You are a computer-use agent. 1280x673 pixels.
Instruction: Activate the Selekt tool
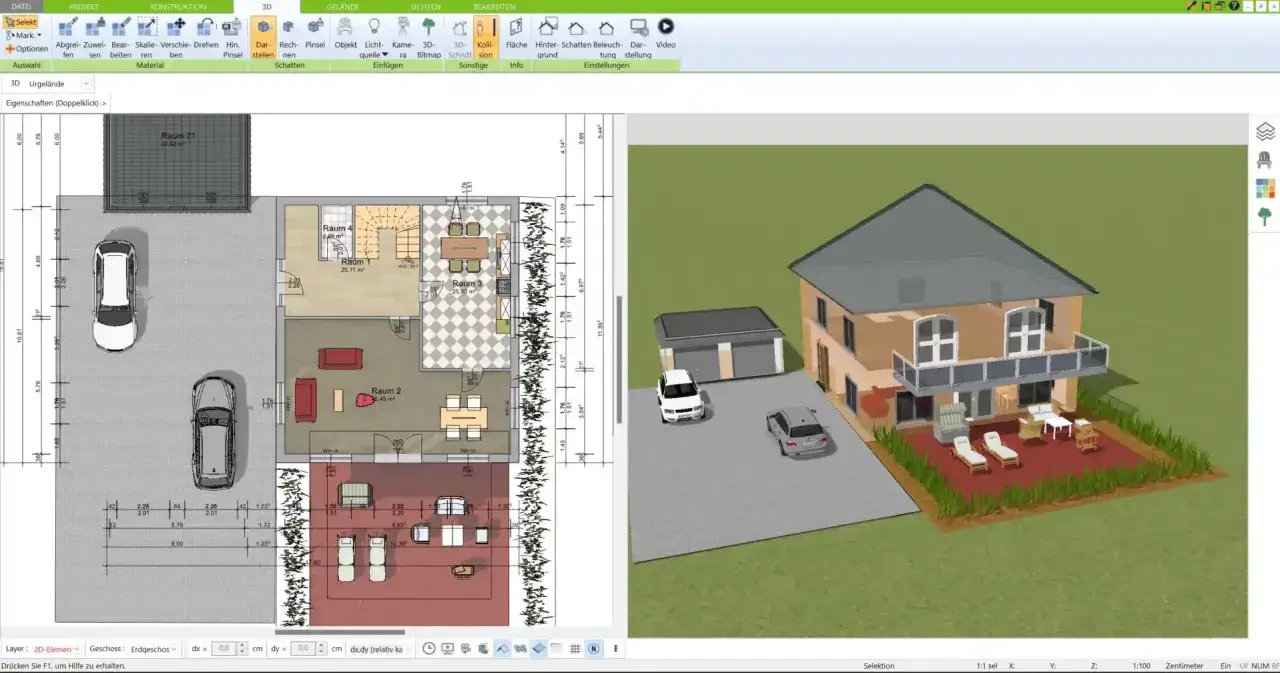[x=21, y=21]
